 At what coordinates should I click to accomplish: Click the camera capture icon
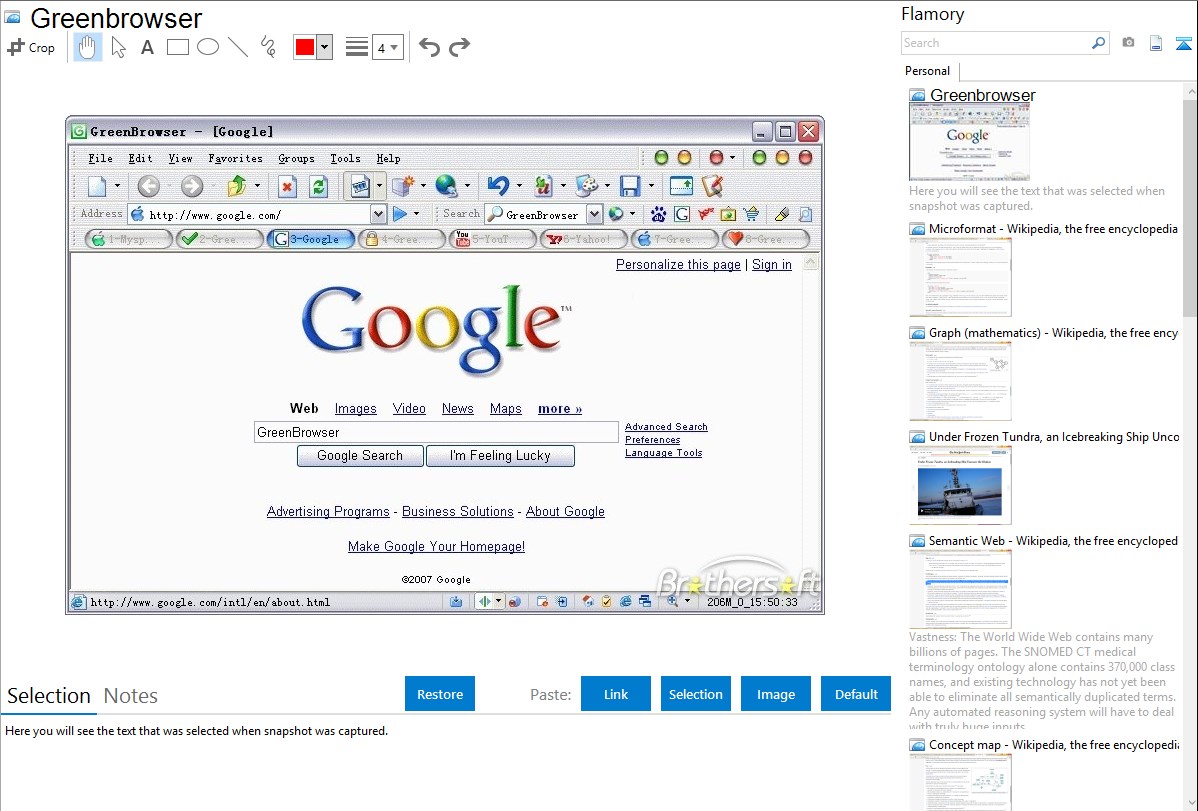pyautogui.click(x=1128, y=43)
